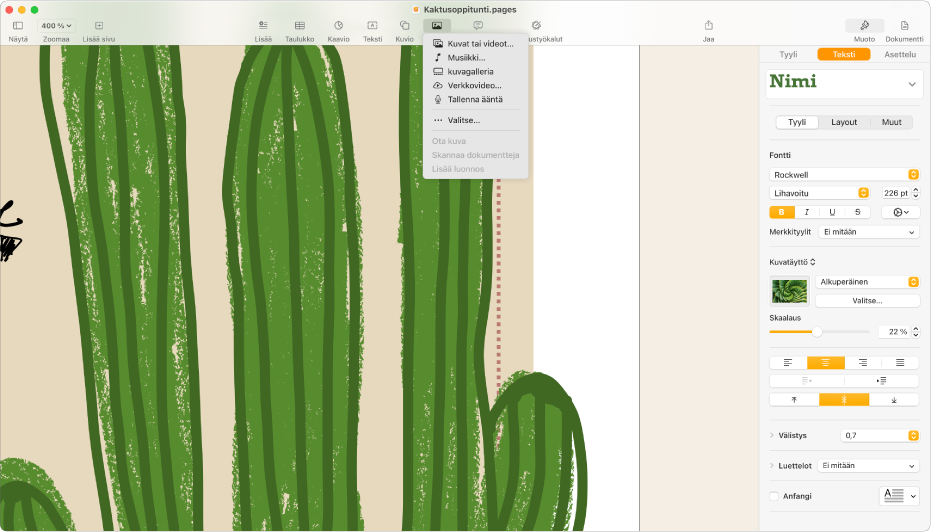Enable the Anfangi checkbox
This screenshot has width=931, height=532.
774,495
